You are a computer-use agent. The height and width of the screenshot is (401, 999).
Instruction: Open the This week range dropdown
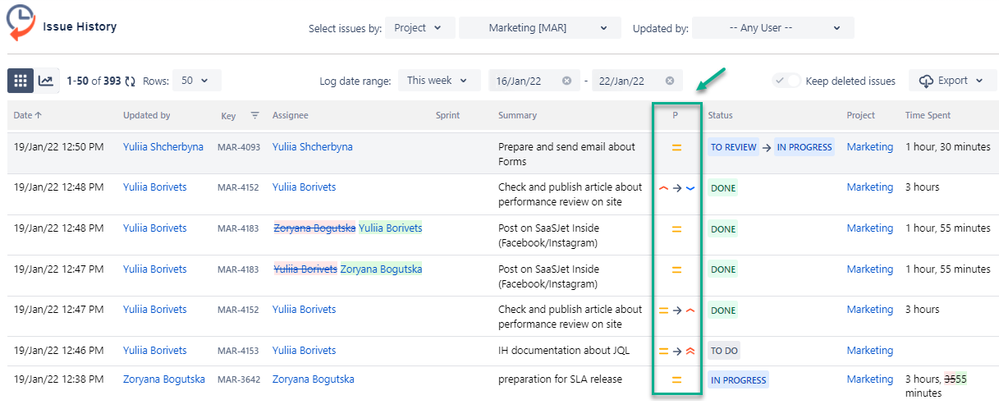click(x=440, y=80)
